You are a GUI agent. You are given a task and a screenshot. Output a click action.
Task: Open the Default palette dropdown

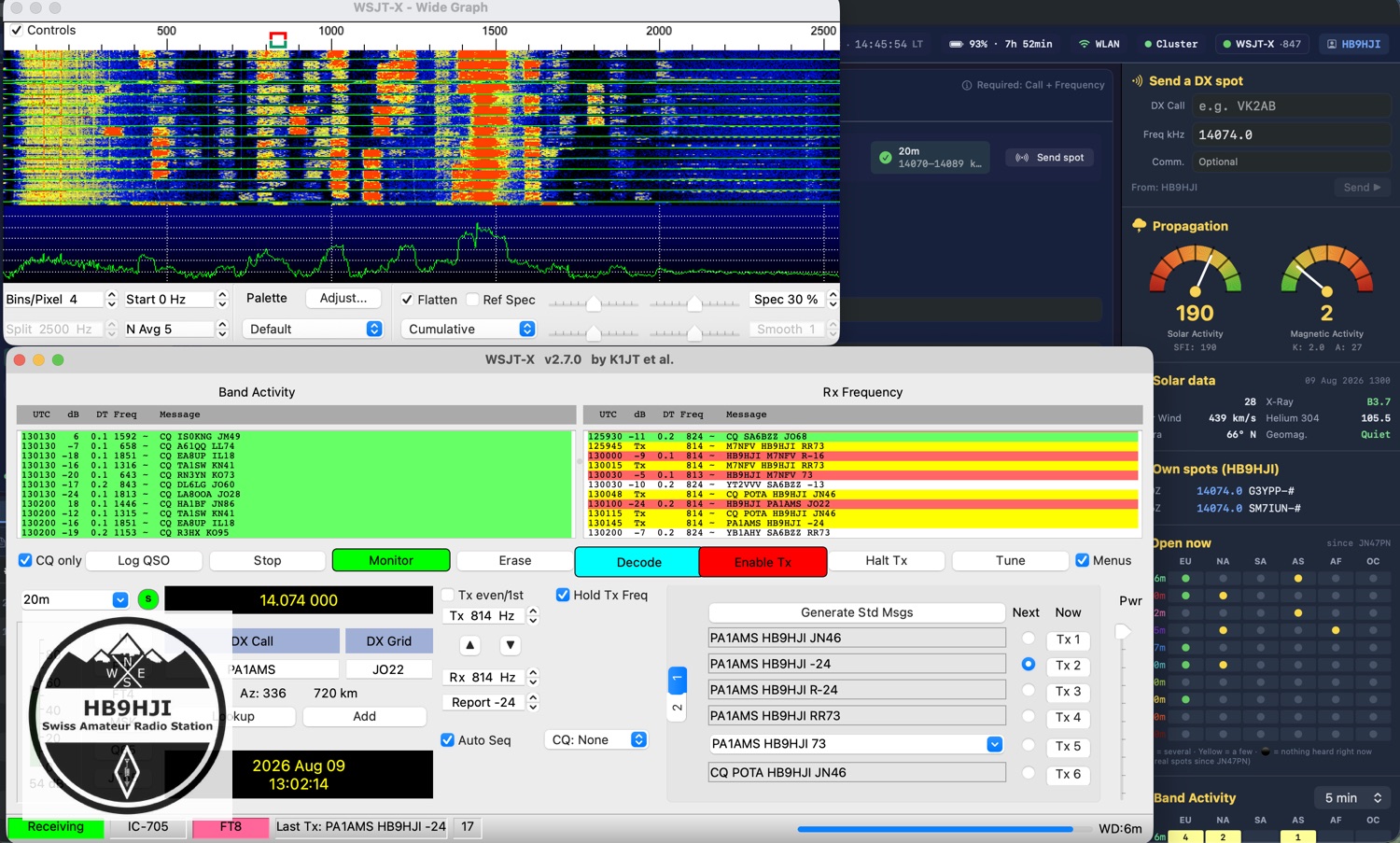tap(313, 329)
